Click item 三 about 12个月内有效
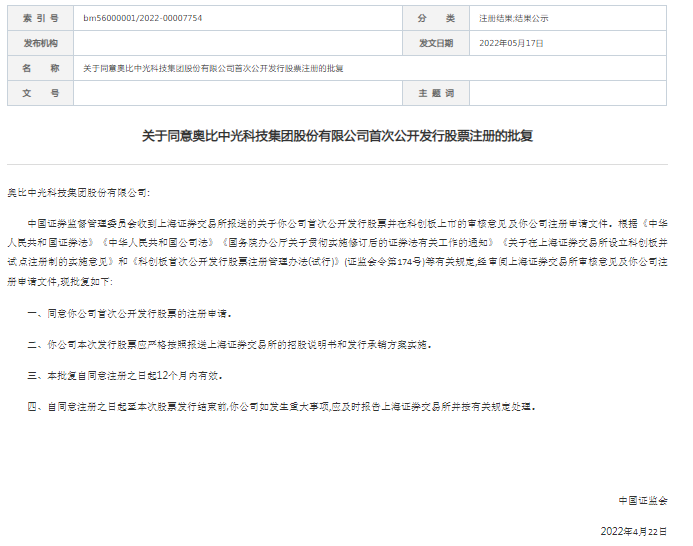693x546 pixels. (125, 376)
